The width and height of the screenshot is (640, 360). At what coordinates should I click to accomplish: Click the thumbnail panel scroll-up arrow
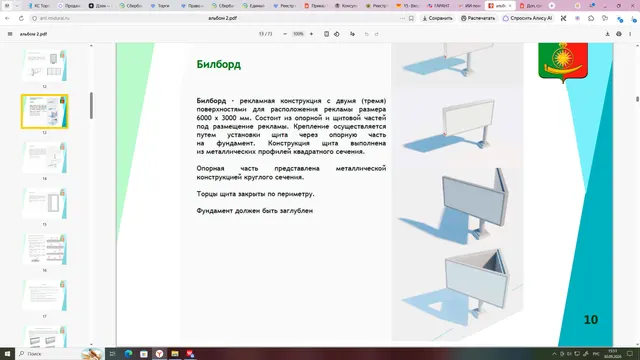click(x=91, y=46)
